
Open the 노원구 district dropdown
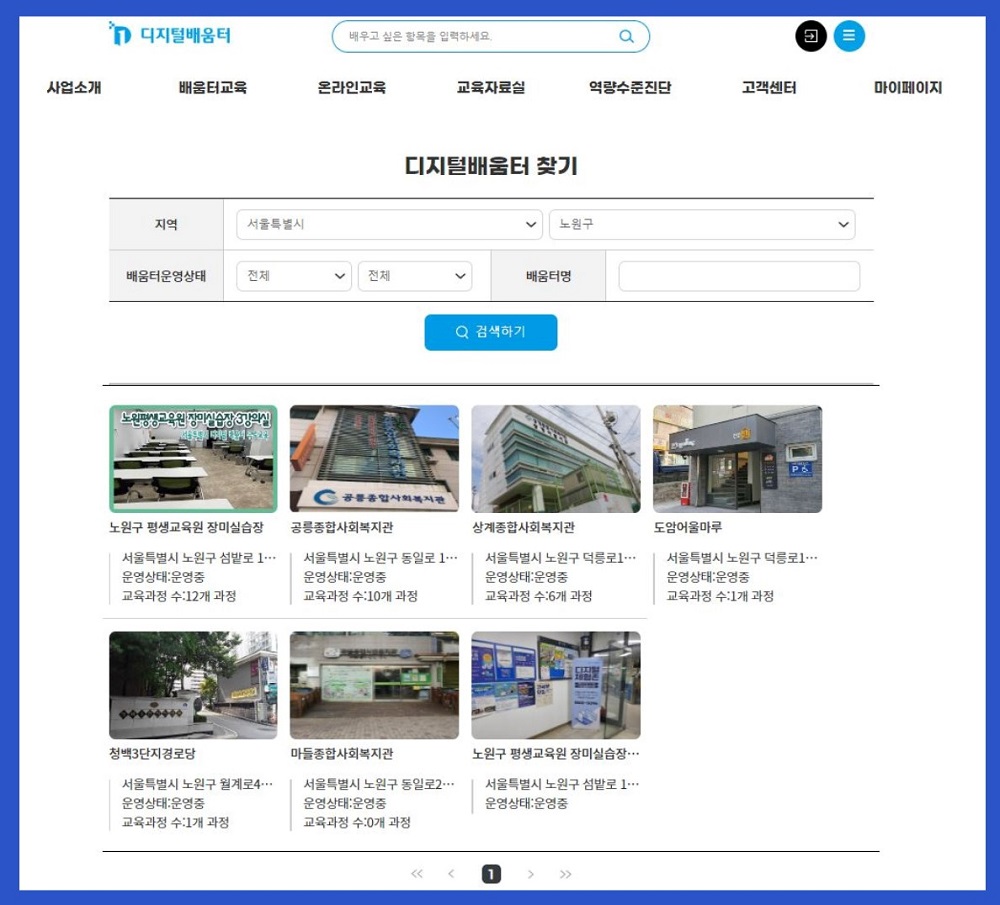click(x=701, y=225)
